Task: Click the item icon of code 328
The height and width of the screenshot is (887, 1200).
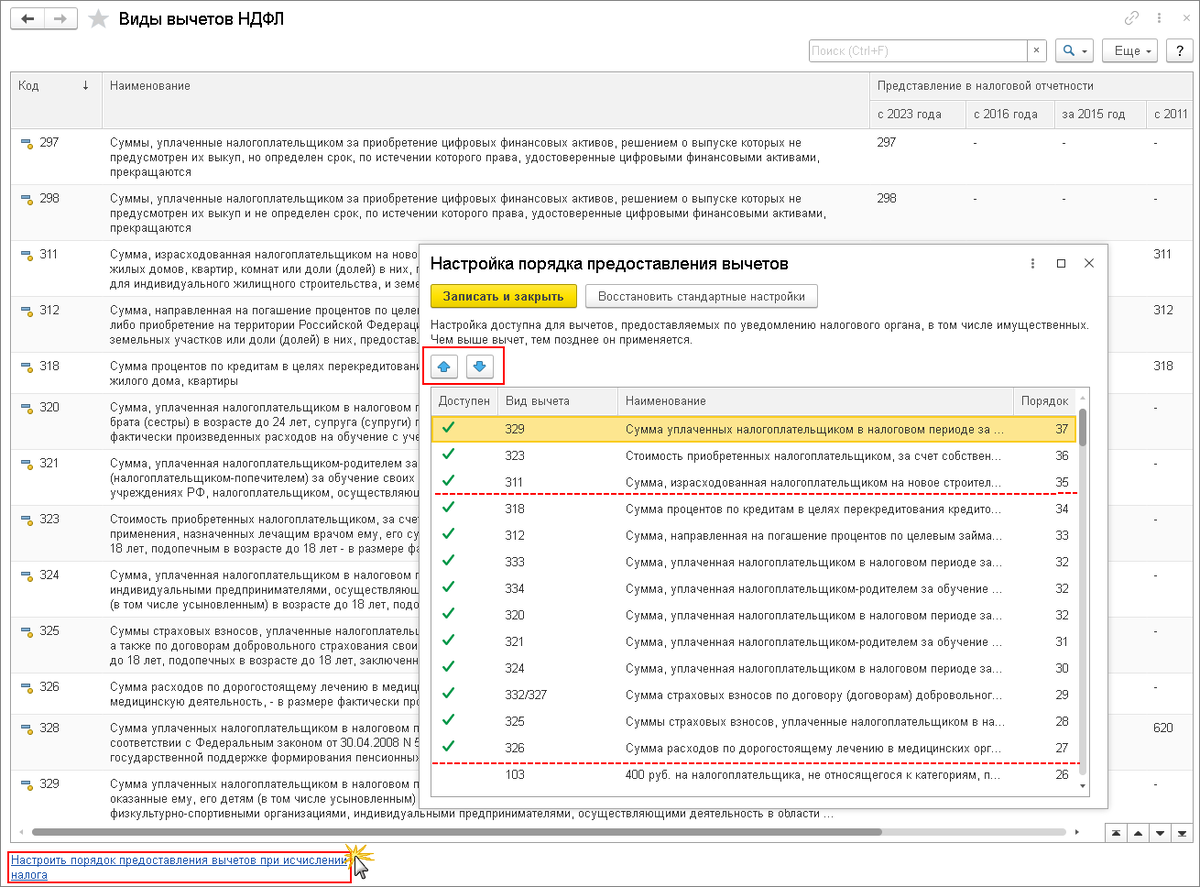Action: click(x=27, y=730)
